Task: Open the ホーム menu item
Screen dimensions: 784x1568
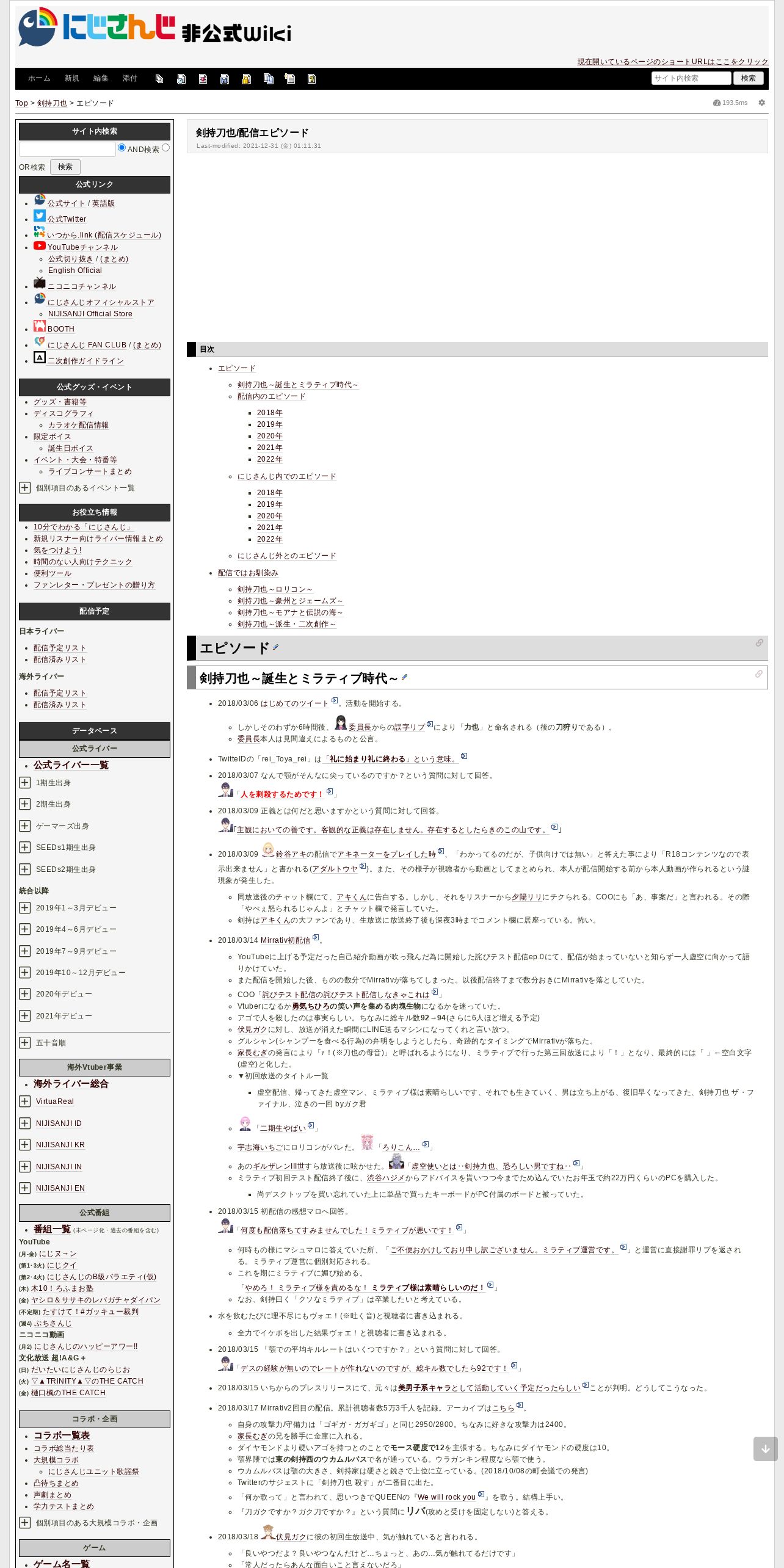Action: click(x=39, y=79)
